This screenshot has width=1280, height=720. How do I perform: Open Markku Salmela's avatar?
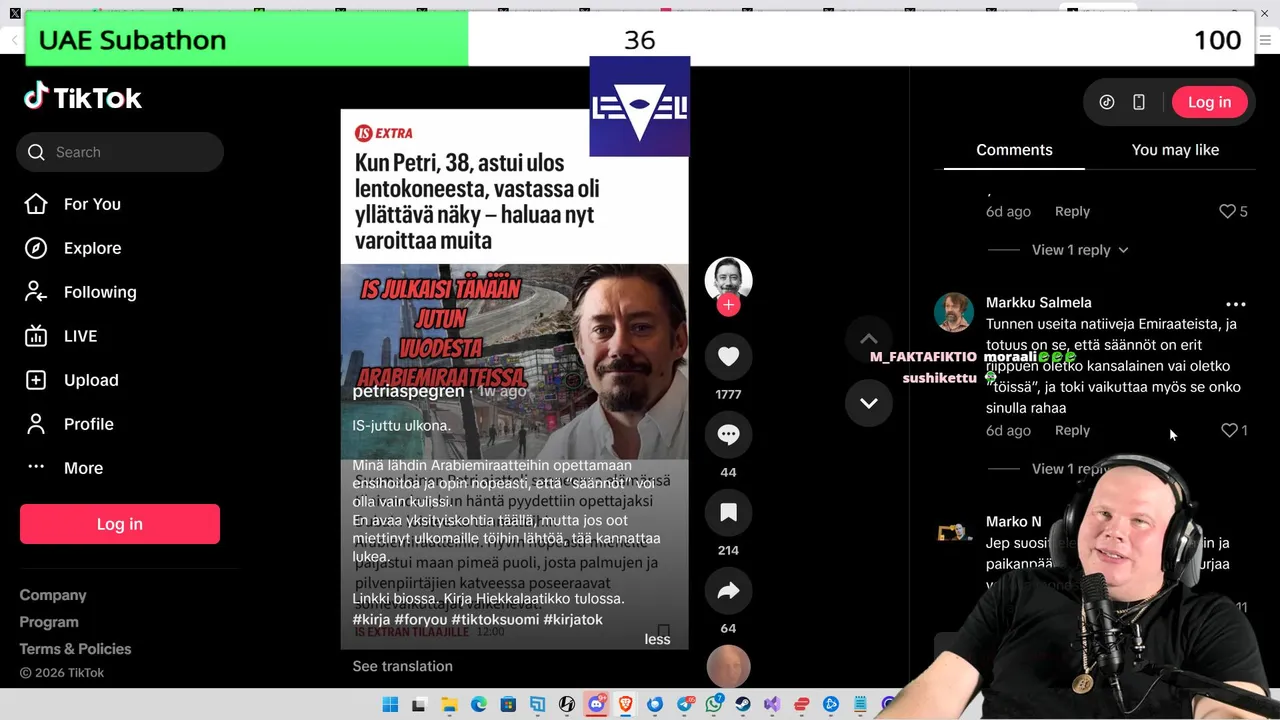click(954, 312)
